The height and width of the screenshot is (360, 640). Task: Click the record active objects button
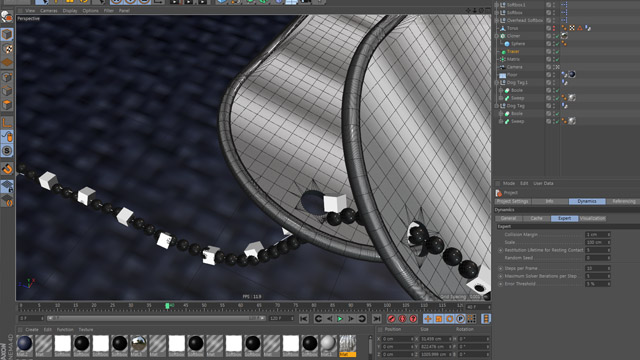pos(391,319)
